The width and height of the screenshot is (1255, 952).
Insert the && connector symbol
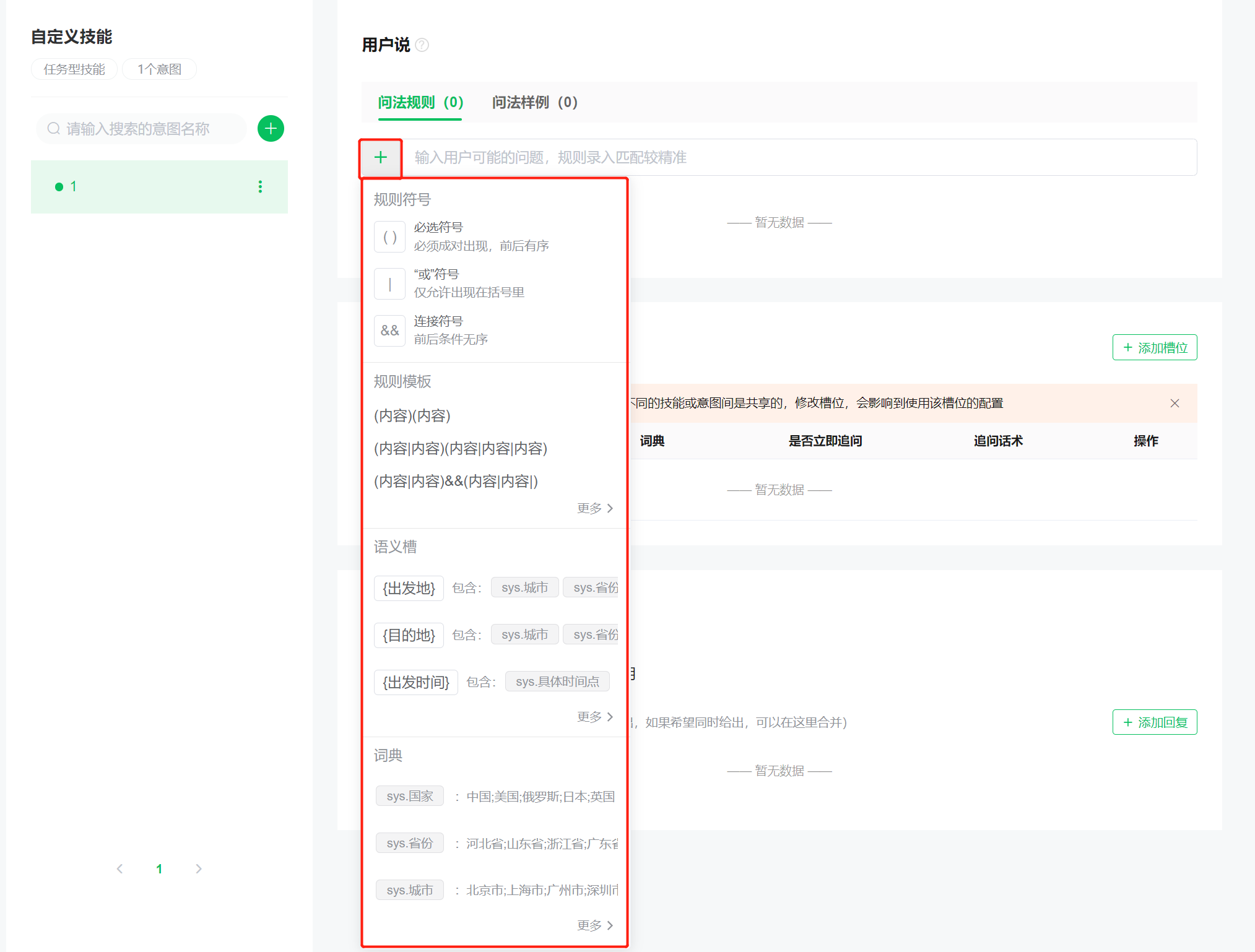(389, 331)
